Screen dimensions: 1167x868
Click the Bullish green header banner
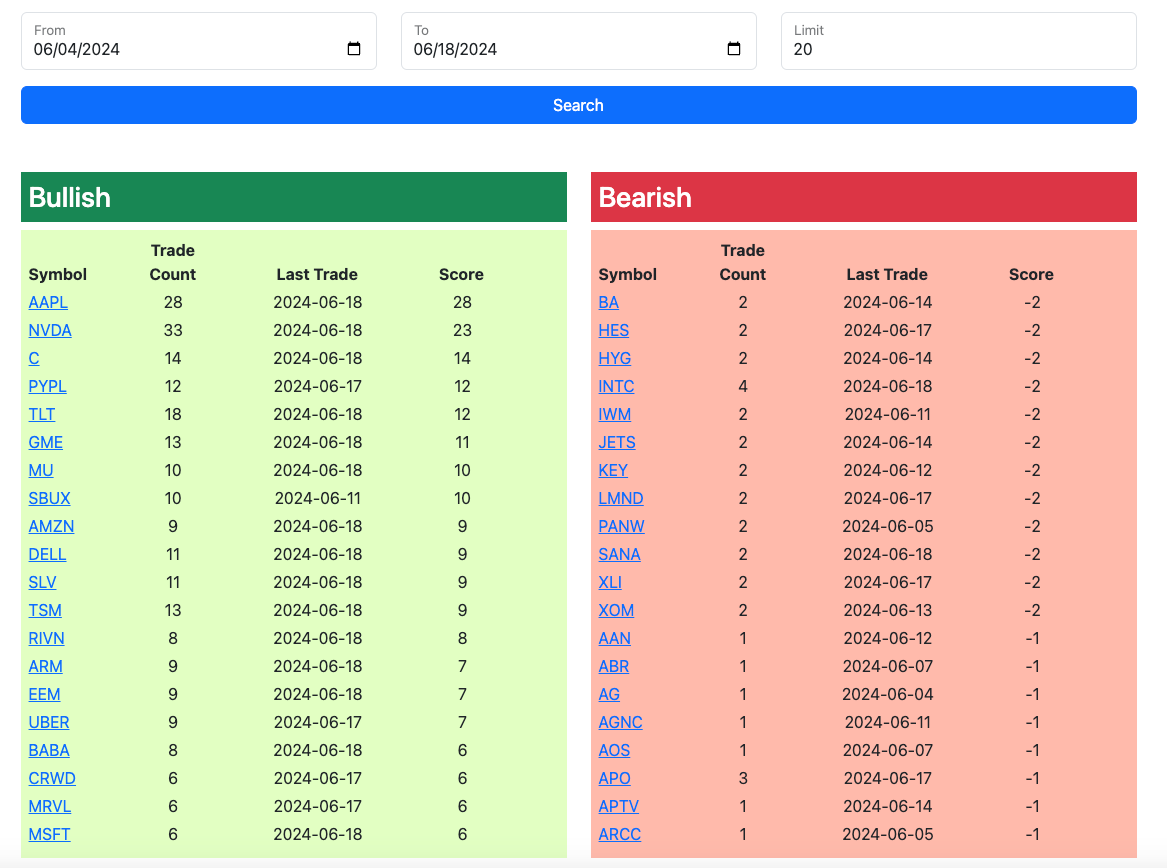(x=294, y=197)
